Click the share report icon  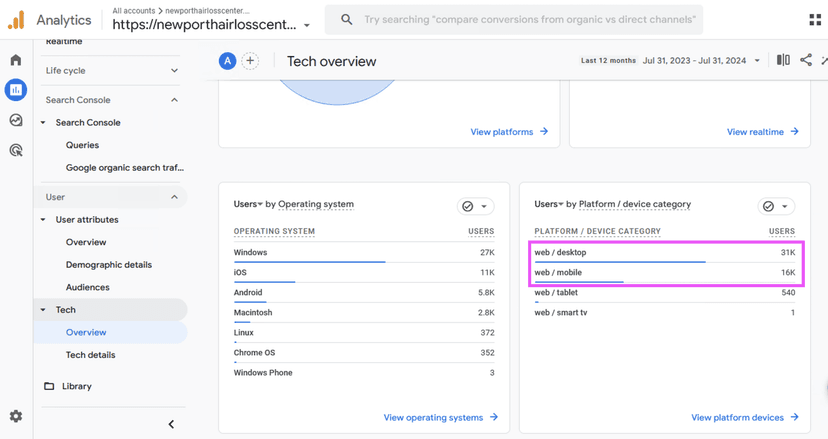[806, 61]
